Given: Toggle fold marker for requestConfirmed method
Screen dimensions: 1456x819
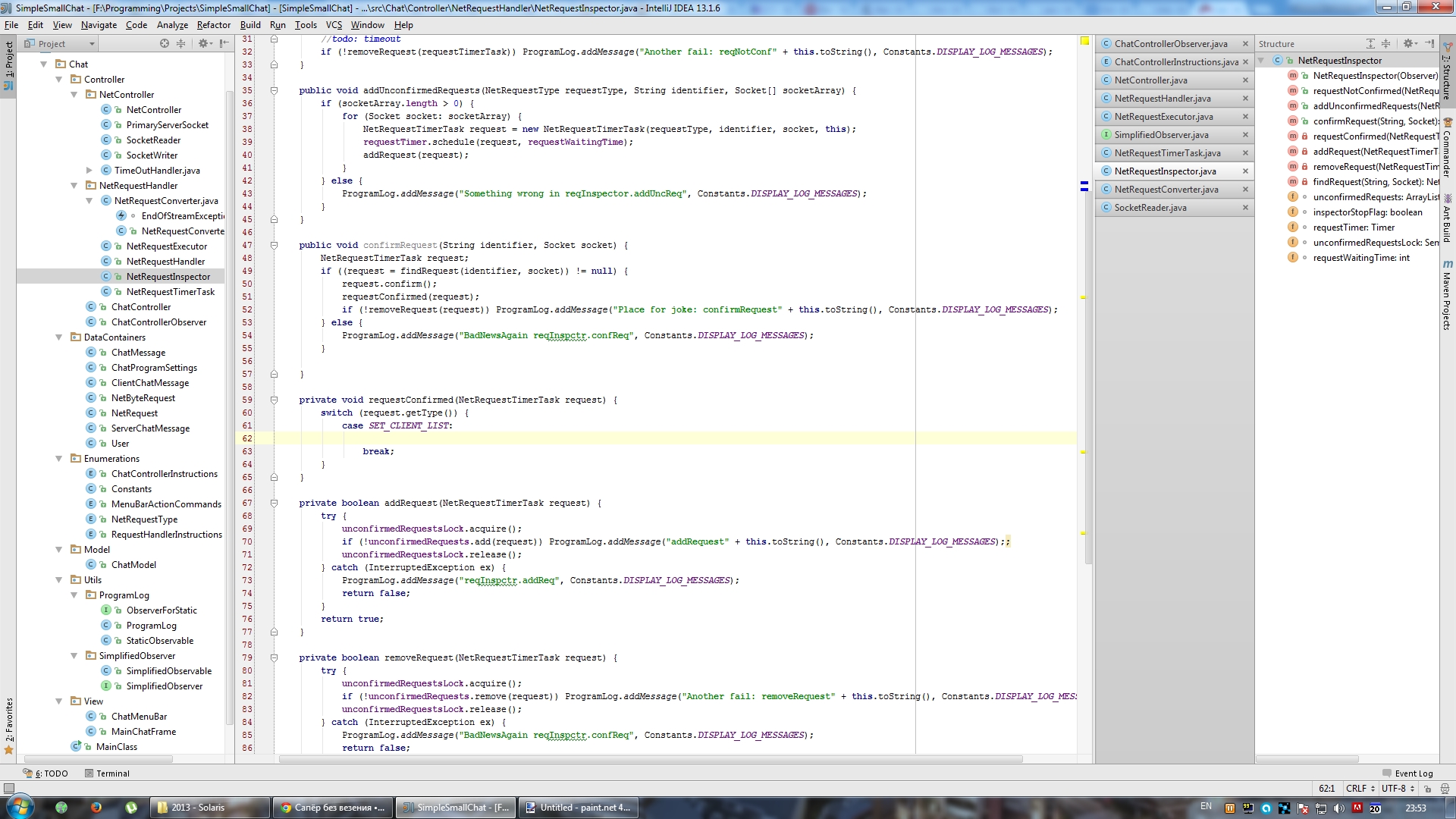Looking at the screenshot, I should 274,400.
